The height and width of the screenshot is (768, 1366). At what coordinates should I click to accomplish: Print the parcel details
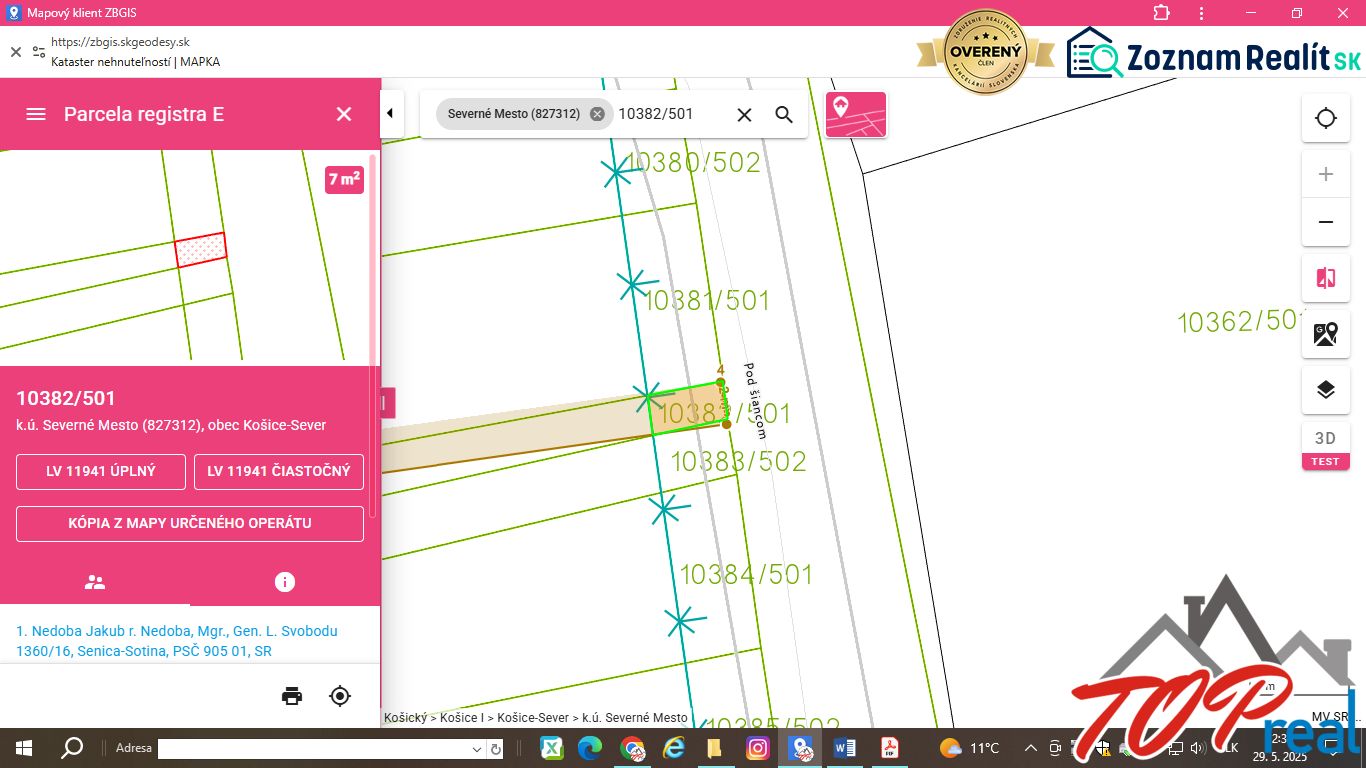(x=292, y=696)
